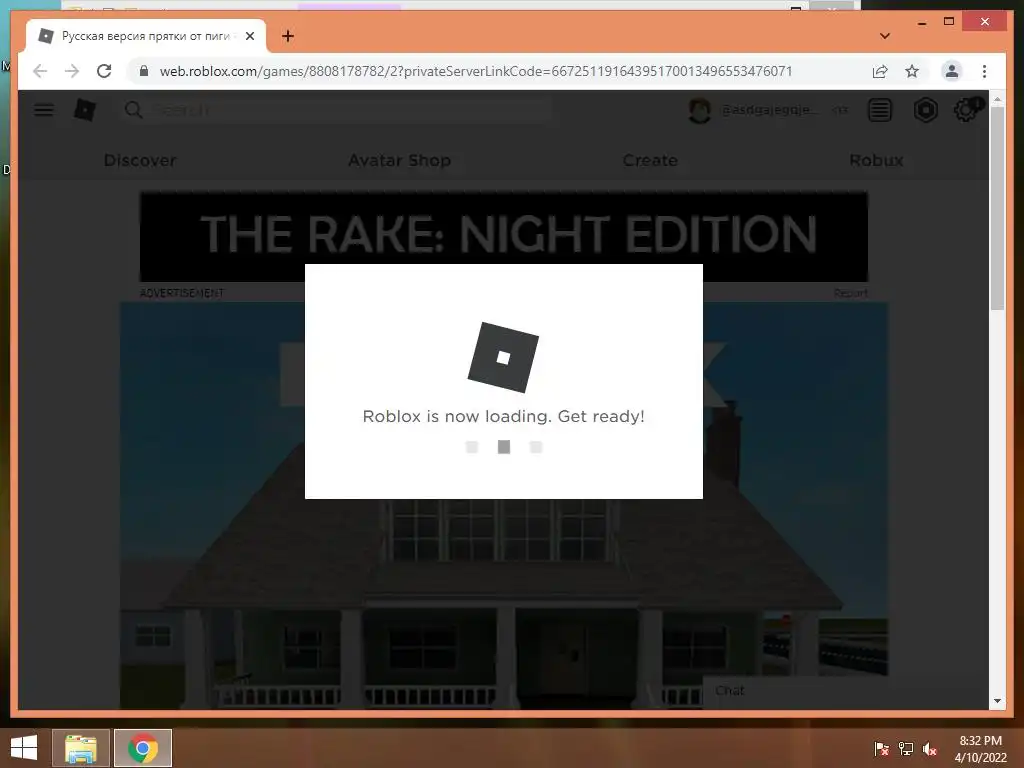Go to the Avatar Shop tab
This screenshot has height=768, width=1024.
(399, 160)
